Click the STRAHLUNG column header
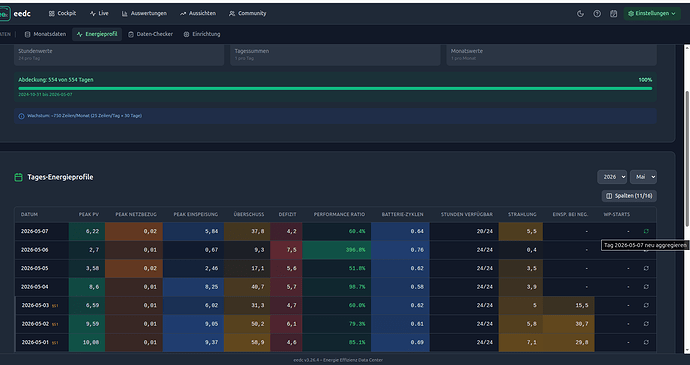Viewport: 690px width, 365px height. pos(522,214)
